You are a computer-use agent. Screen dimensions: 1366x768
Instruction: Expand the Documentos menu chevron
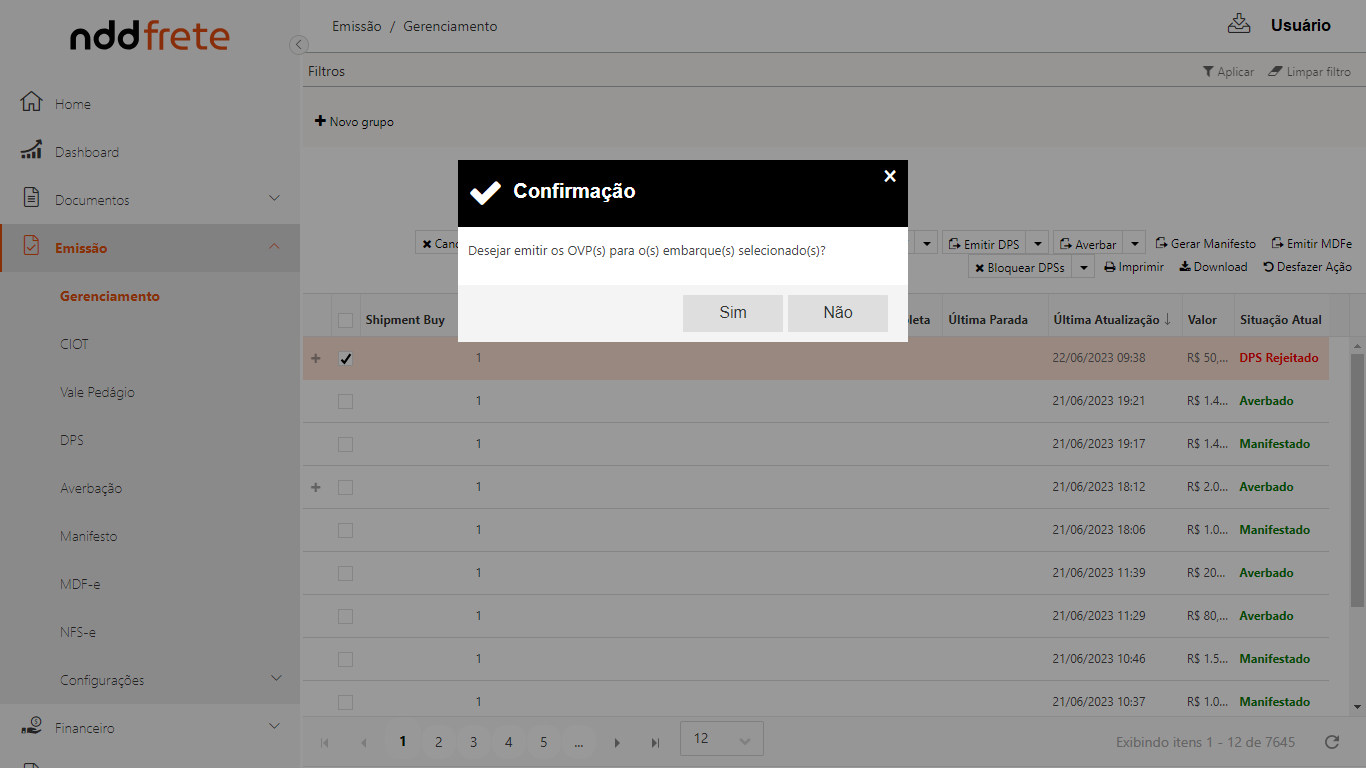tap(275, 199)
